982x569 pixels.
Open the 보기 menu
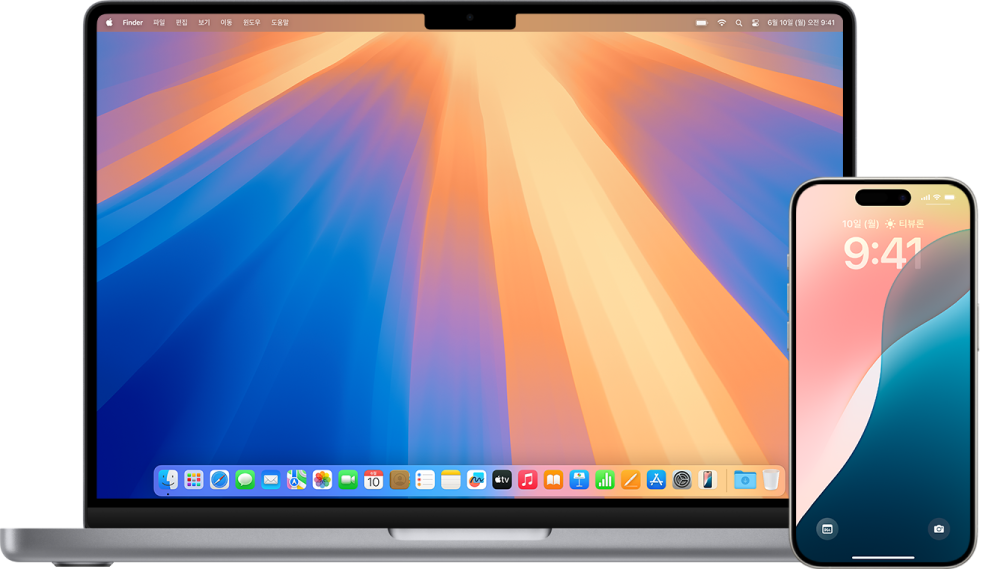tap(204, 23)
